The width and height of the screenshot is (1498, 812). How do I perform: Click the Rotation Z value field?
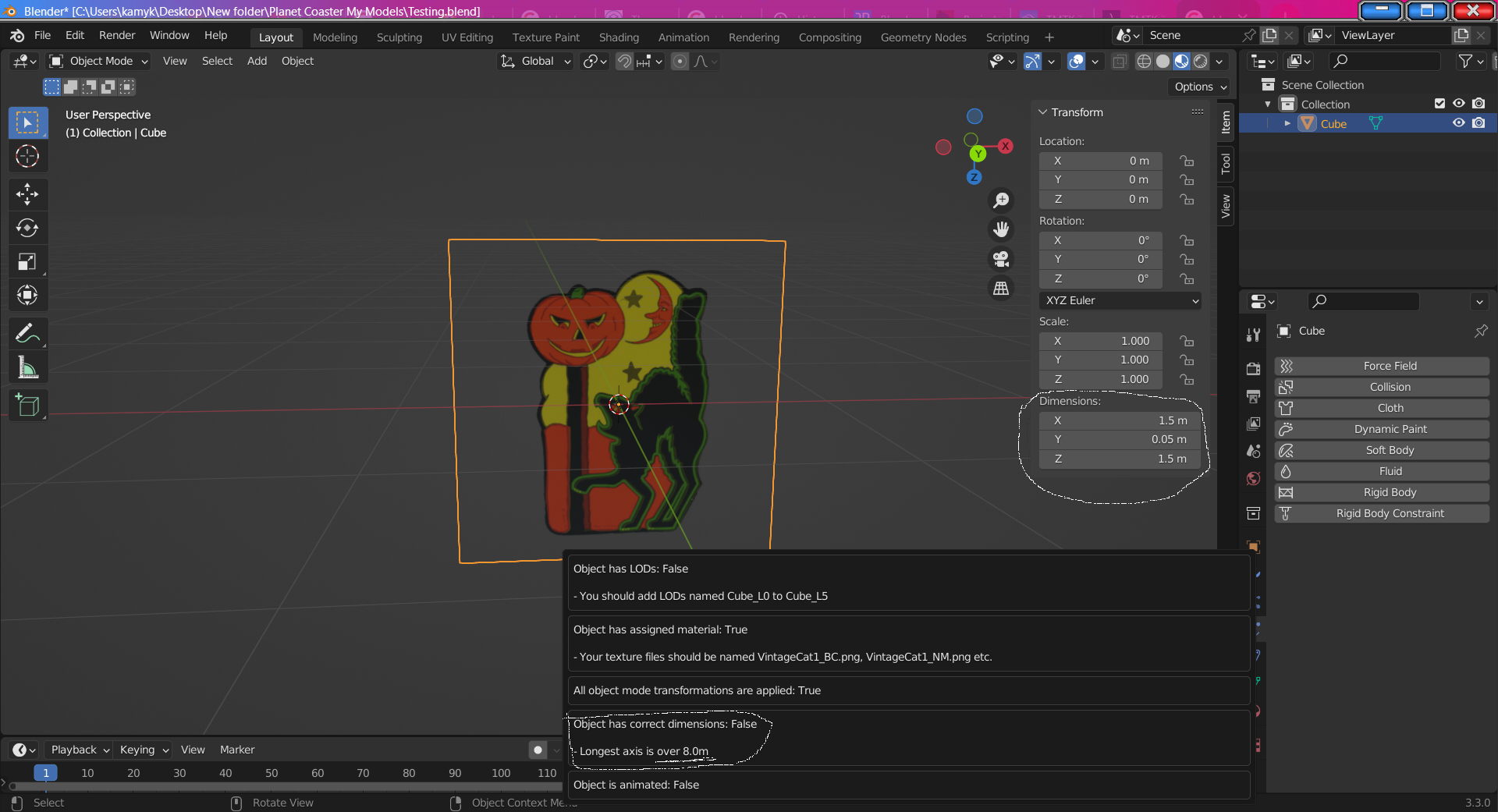1101,278
